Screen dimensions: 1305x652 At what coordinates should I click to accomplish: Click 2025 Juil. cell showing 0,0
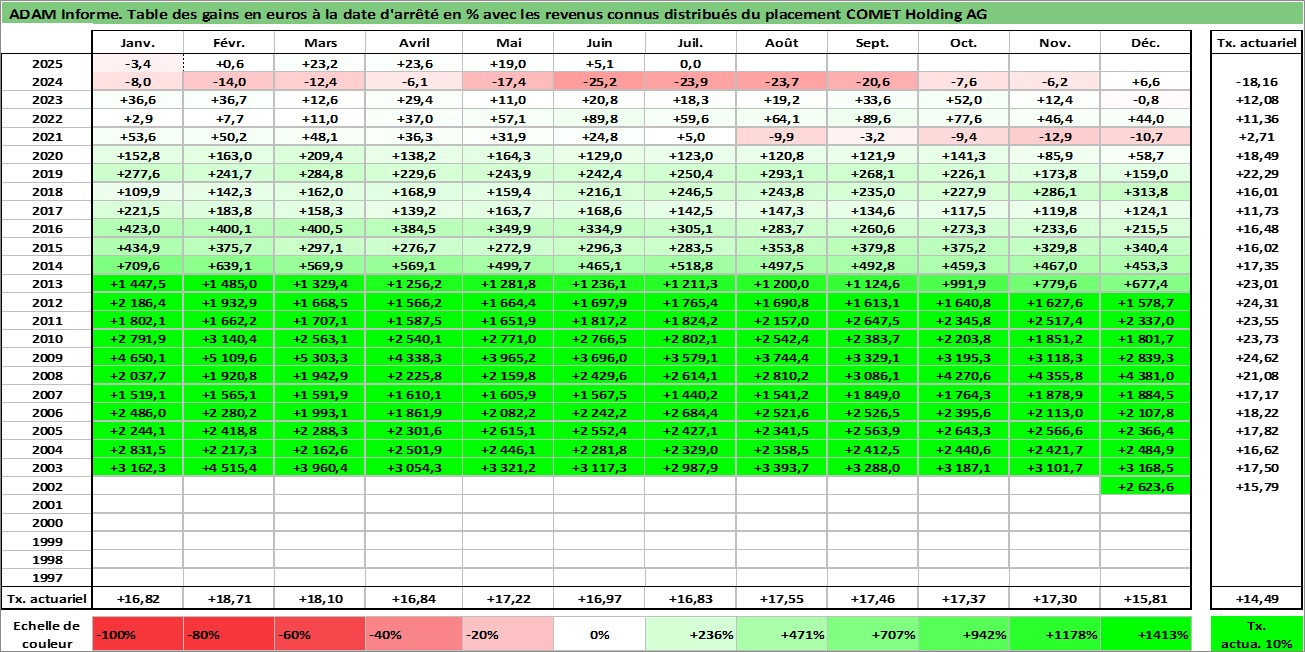click(690, 63)
